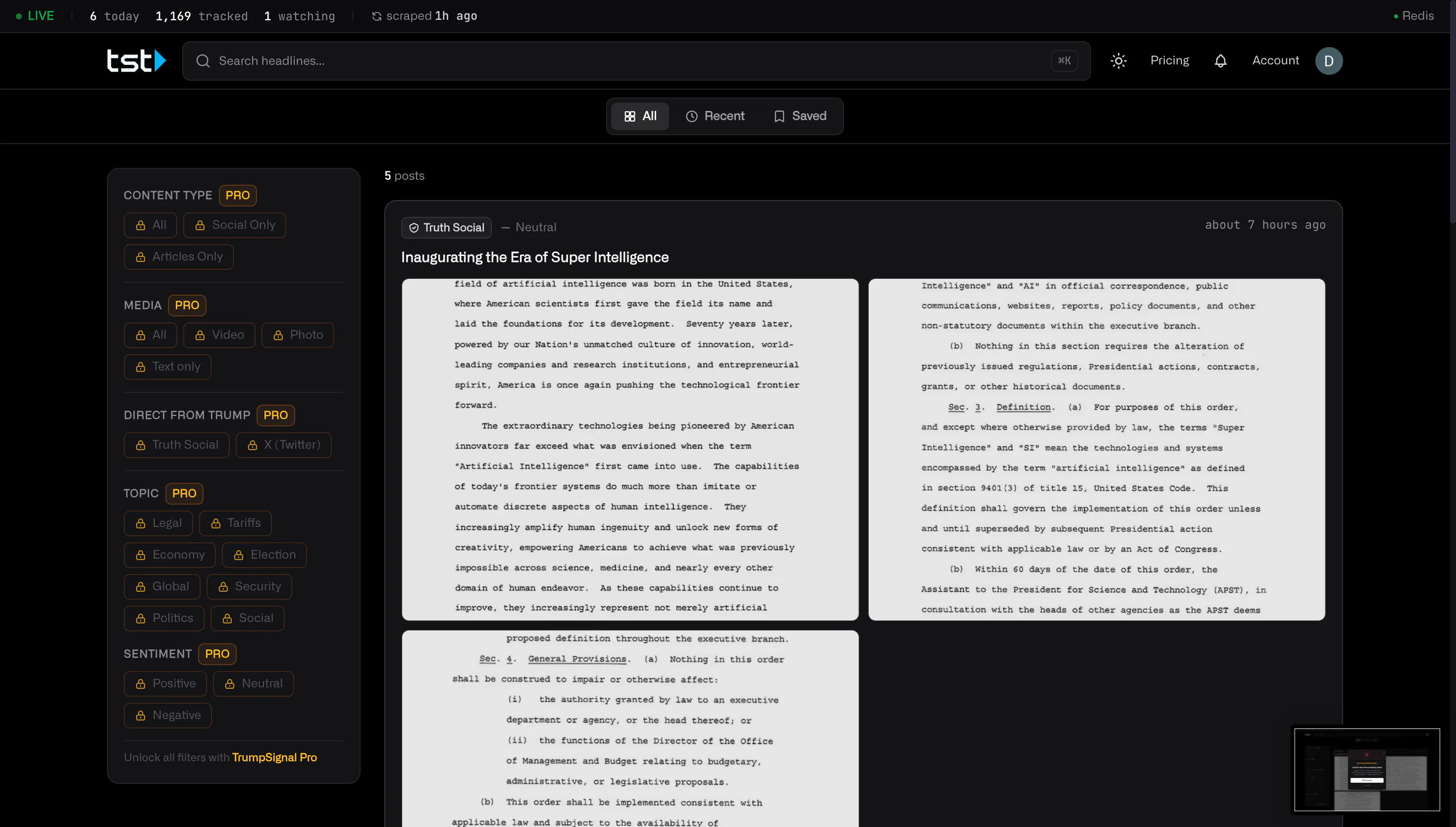
Task: Switch to the Recent tab
Action: tap(715, 116)
